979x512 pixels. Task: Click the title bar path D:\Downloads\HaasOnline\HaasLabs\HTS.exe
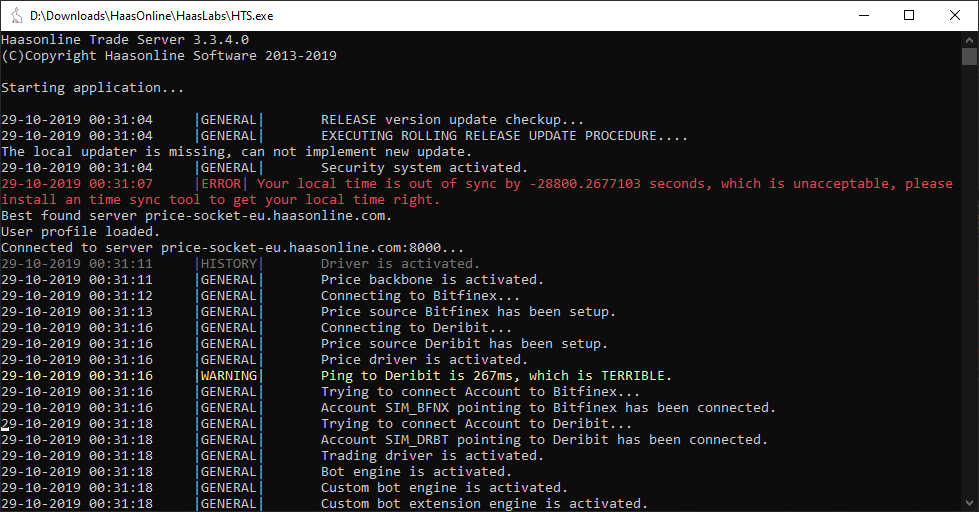point(152,16)
